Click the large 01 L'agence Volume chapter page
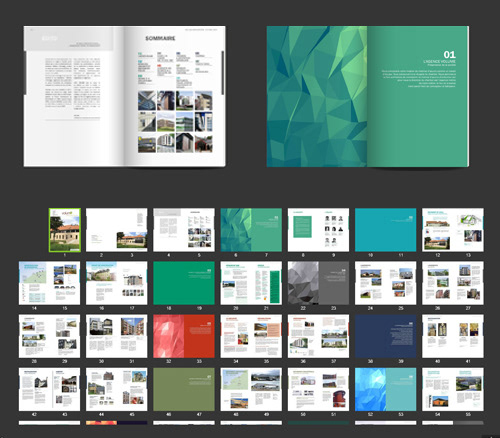 [x=418, y=96]
